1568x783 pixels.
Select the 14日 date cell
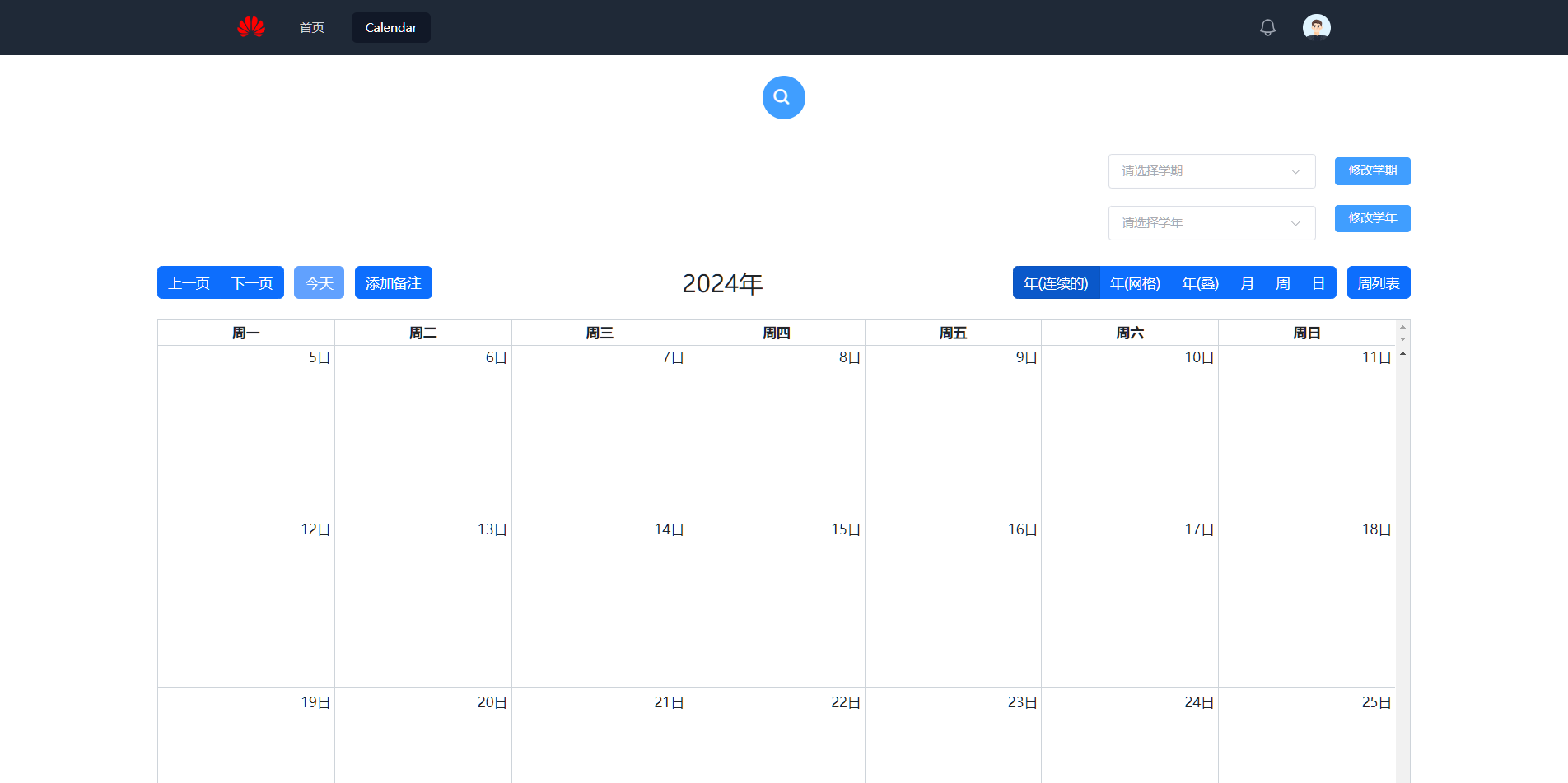600,602
